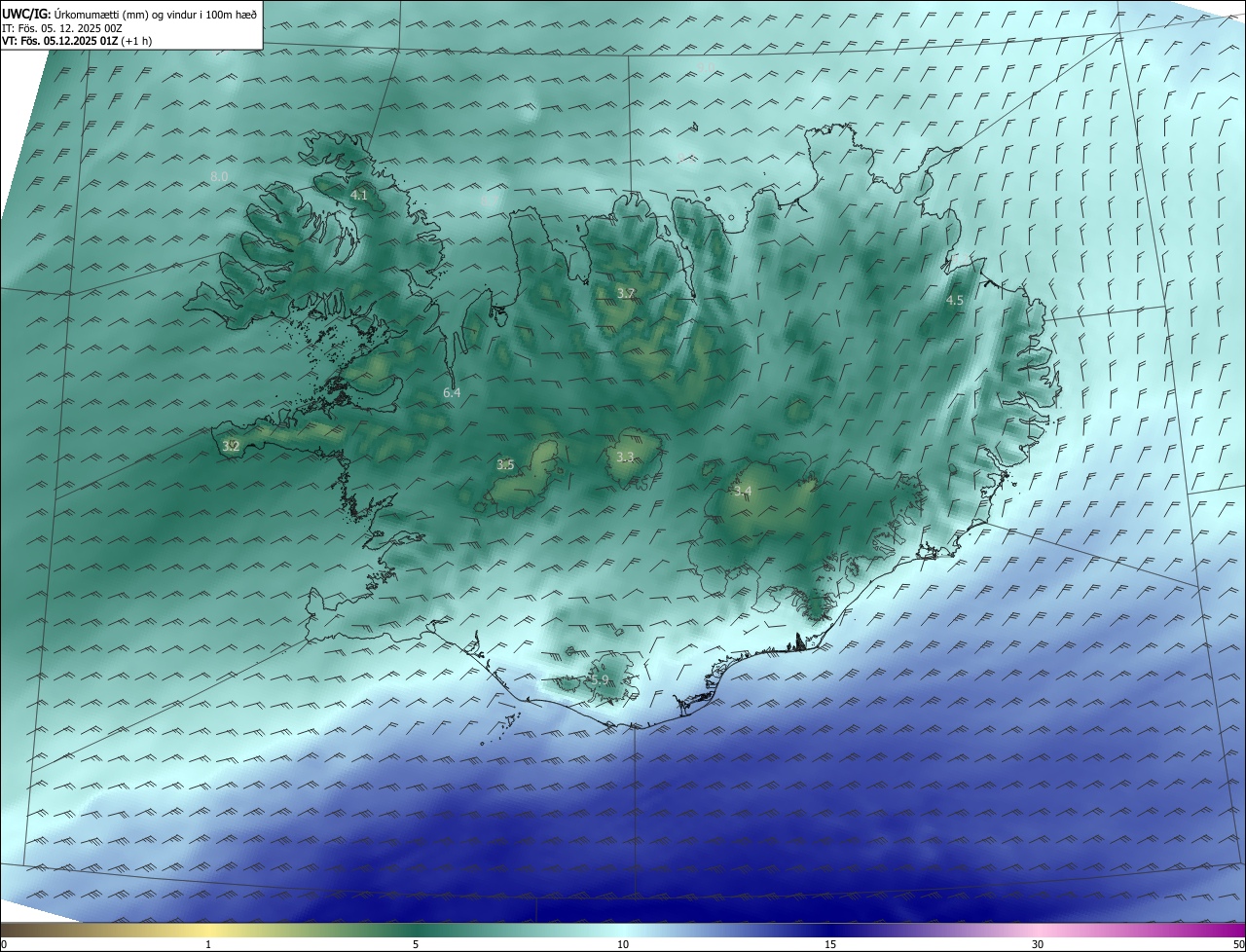Click the 3.3 value label on the glacier

coord(625,457)
